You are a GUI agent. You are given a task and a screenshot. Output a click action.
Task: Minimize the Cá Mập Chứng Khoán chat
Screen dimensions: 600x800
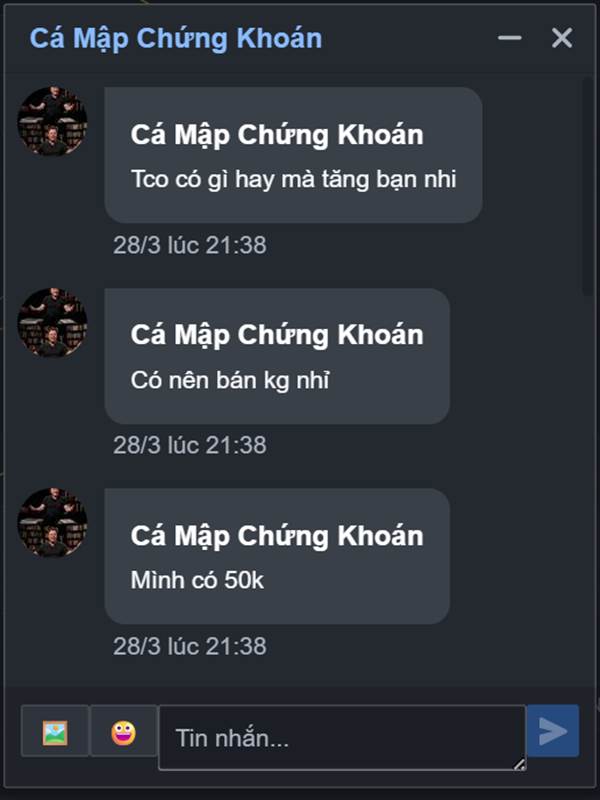click(x=509, y=38)
